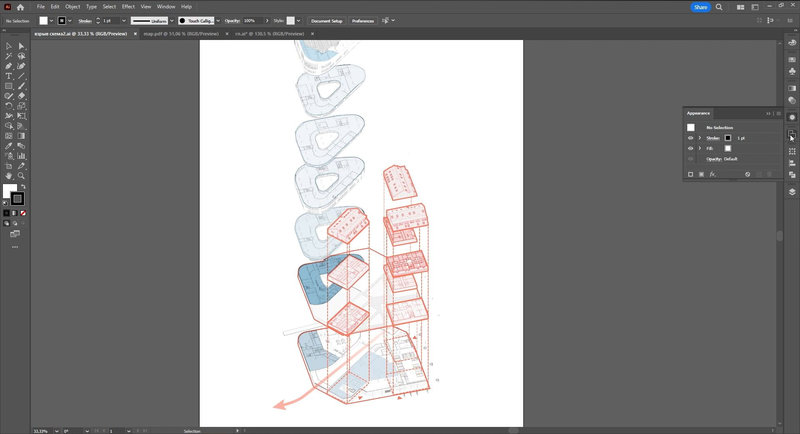Open Edit Toolbar three dots
This screenshot has width=800, height=434.
pyautogui.click(x=15, y=247)
